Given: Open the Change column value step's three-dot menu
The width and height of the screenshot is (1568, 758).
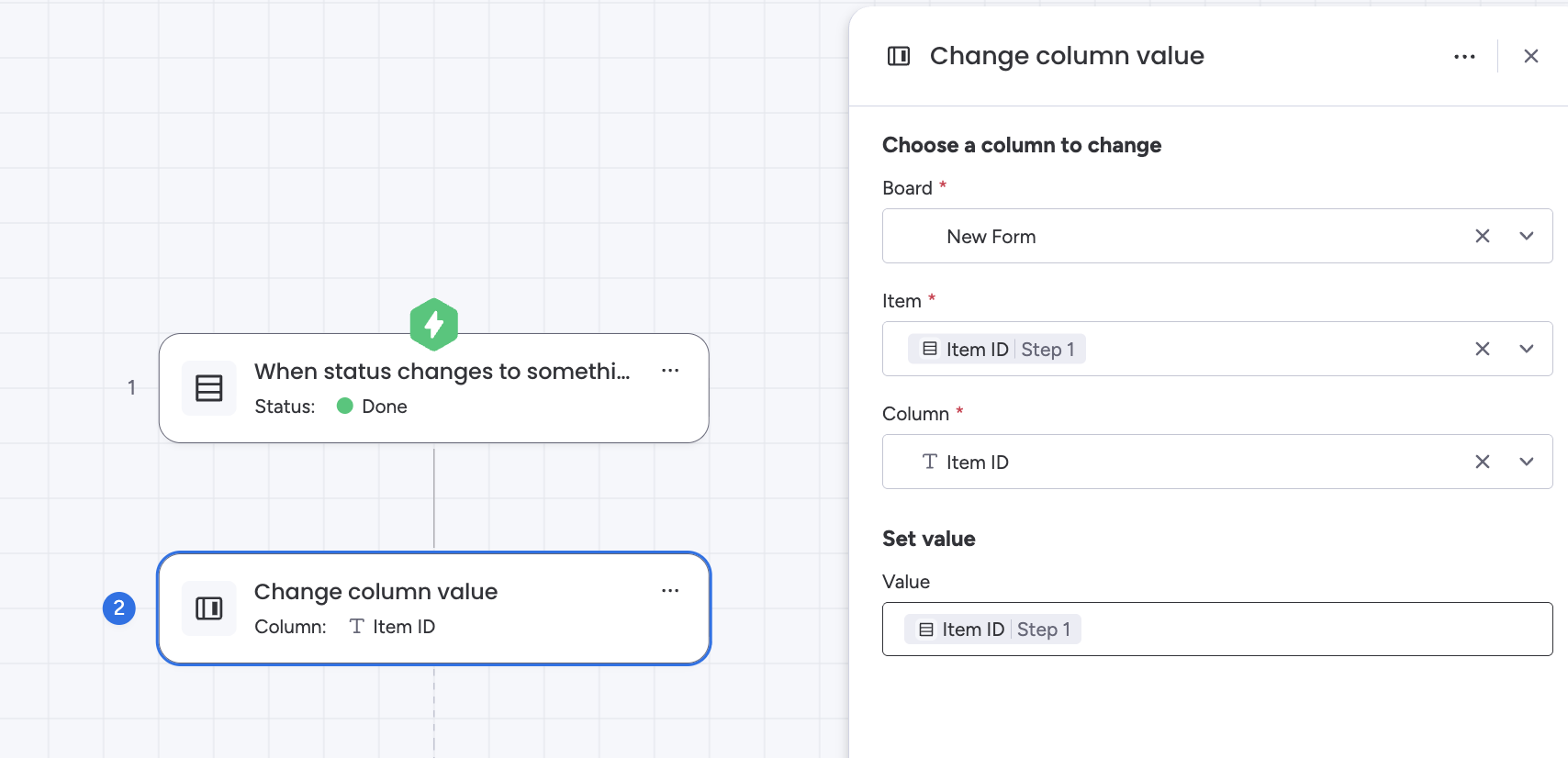Looking at the screenshot, I should 670,590.
